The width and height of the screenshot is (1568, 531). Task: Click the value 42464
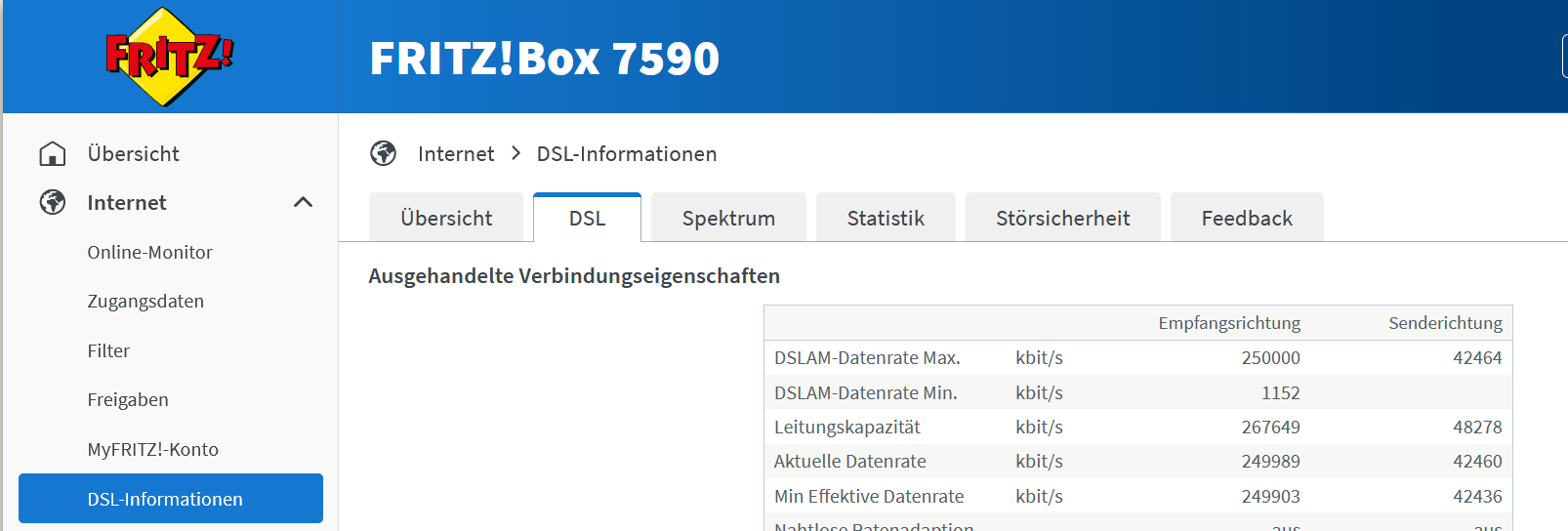click(1477, 358)
